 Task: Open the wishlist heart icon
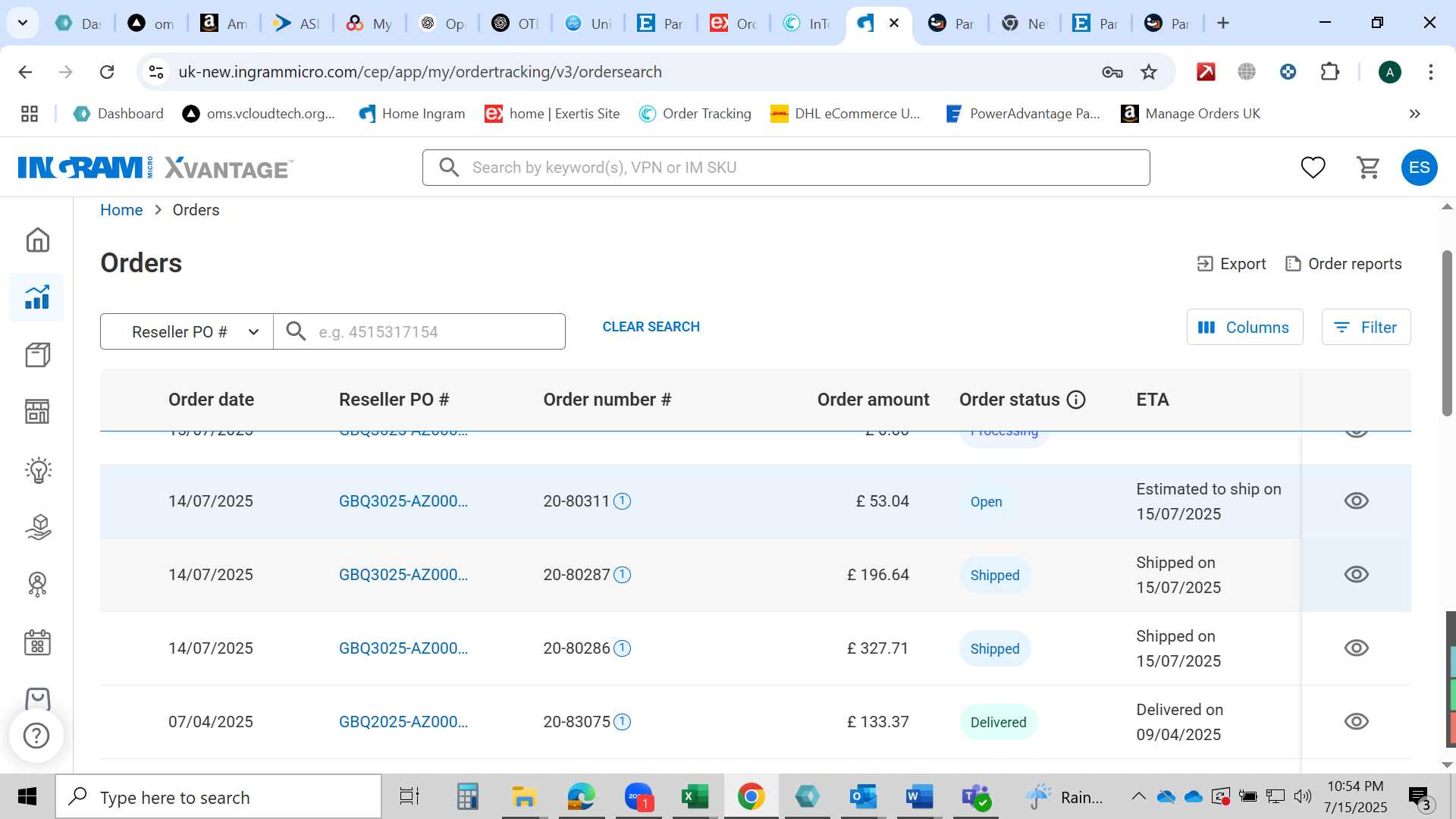[1313, 167]
